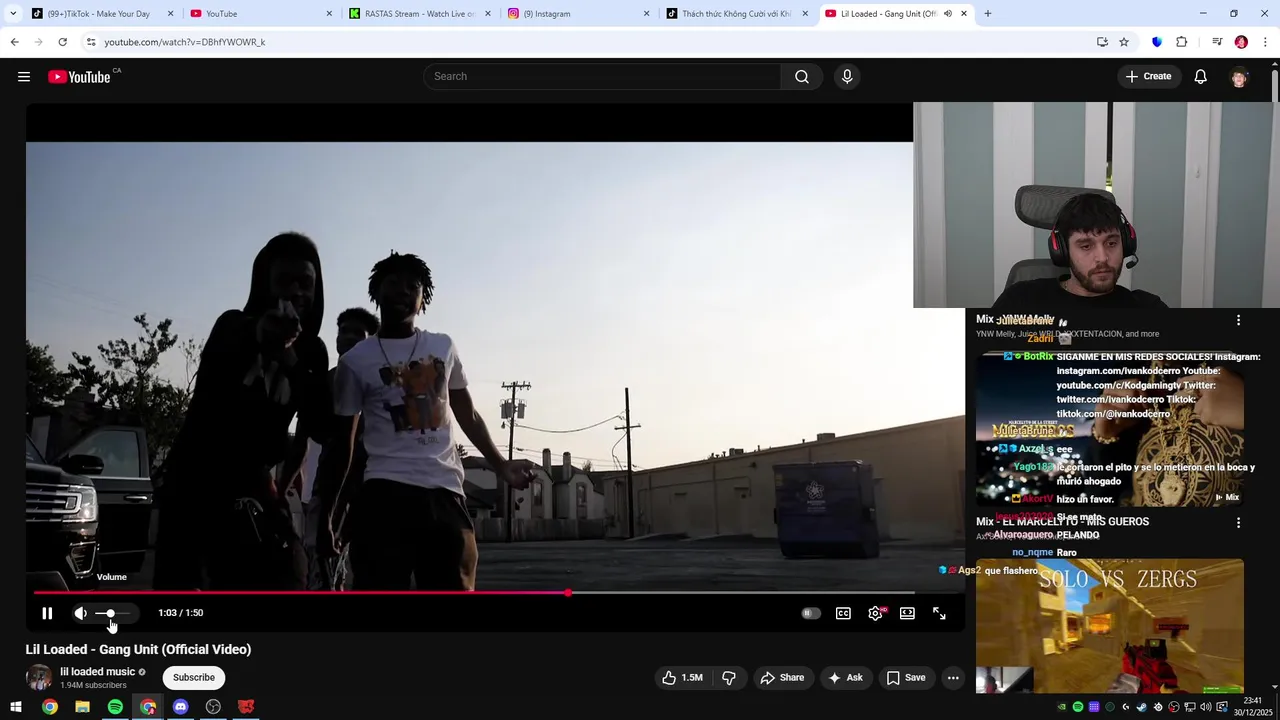The height and width of the screenshot is (720, 1280).
Task: Open File Explorer from taskbar
Action: click(82, 707)
